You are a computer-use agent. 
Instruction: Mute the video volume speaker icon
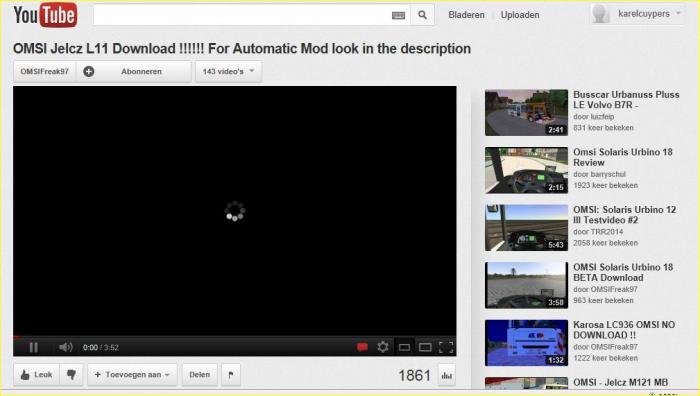[66, 347]
